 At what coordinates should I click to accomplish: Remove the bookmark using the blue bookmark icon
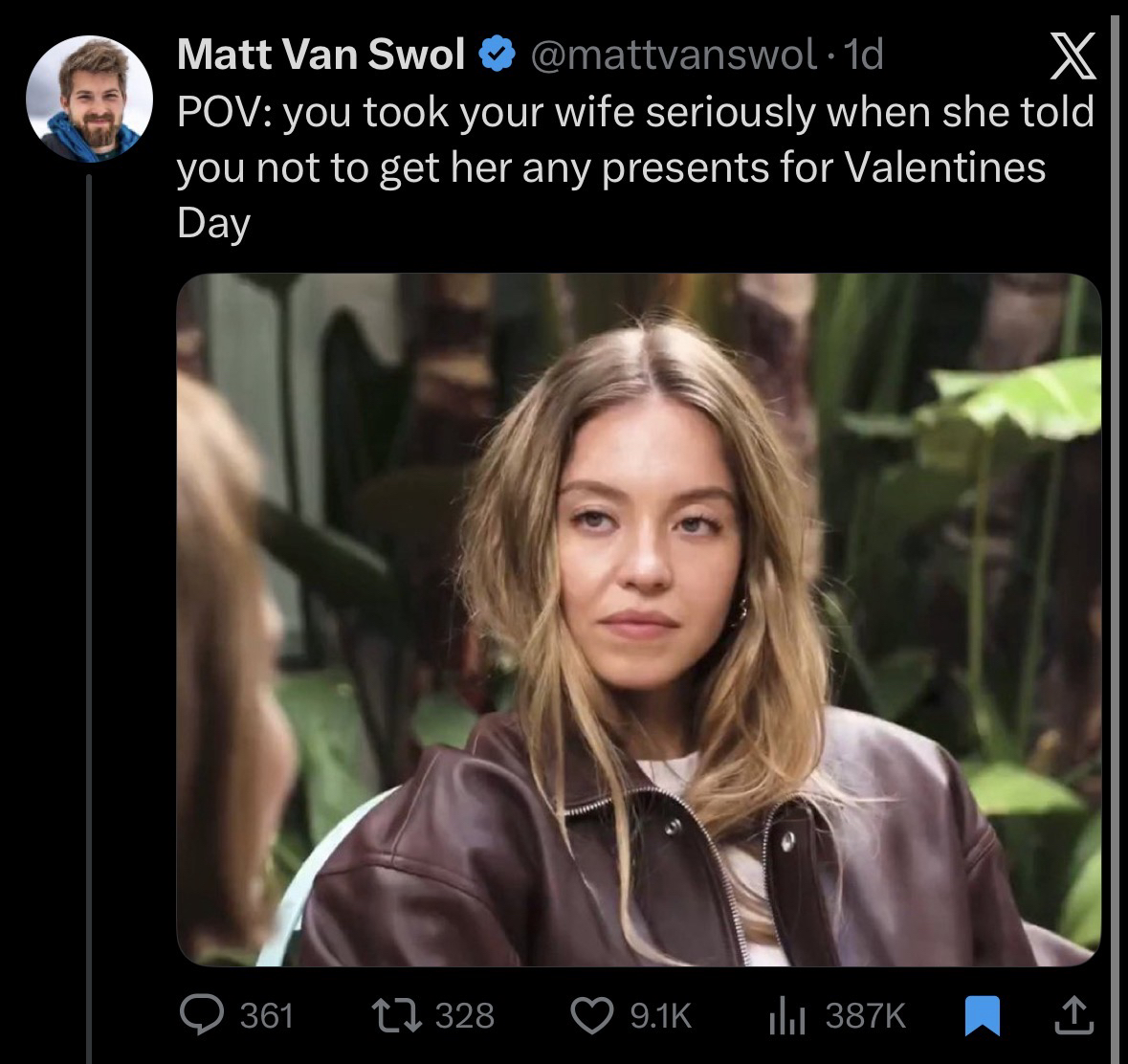[x=982, y=1016]
